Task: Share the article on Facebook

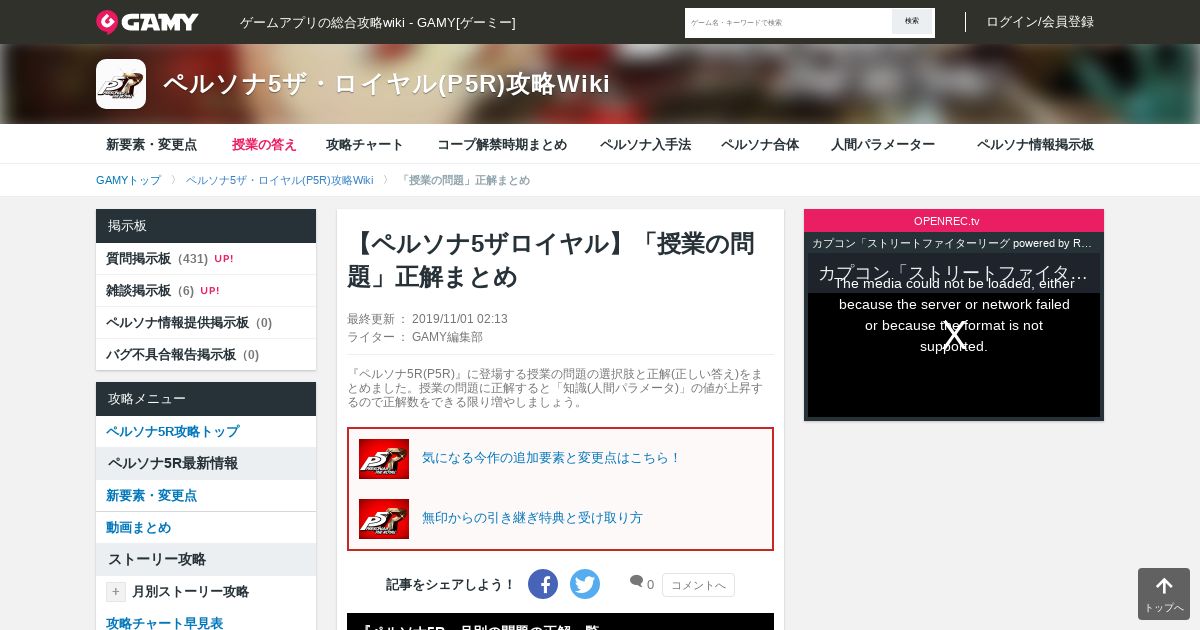Action: [543, 584]
